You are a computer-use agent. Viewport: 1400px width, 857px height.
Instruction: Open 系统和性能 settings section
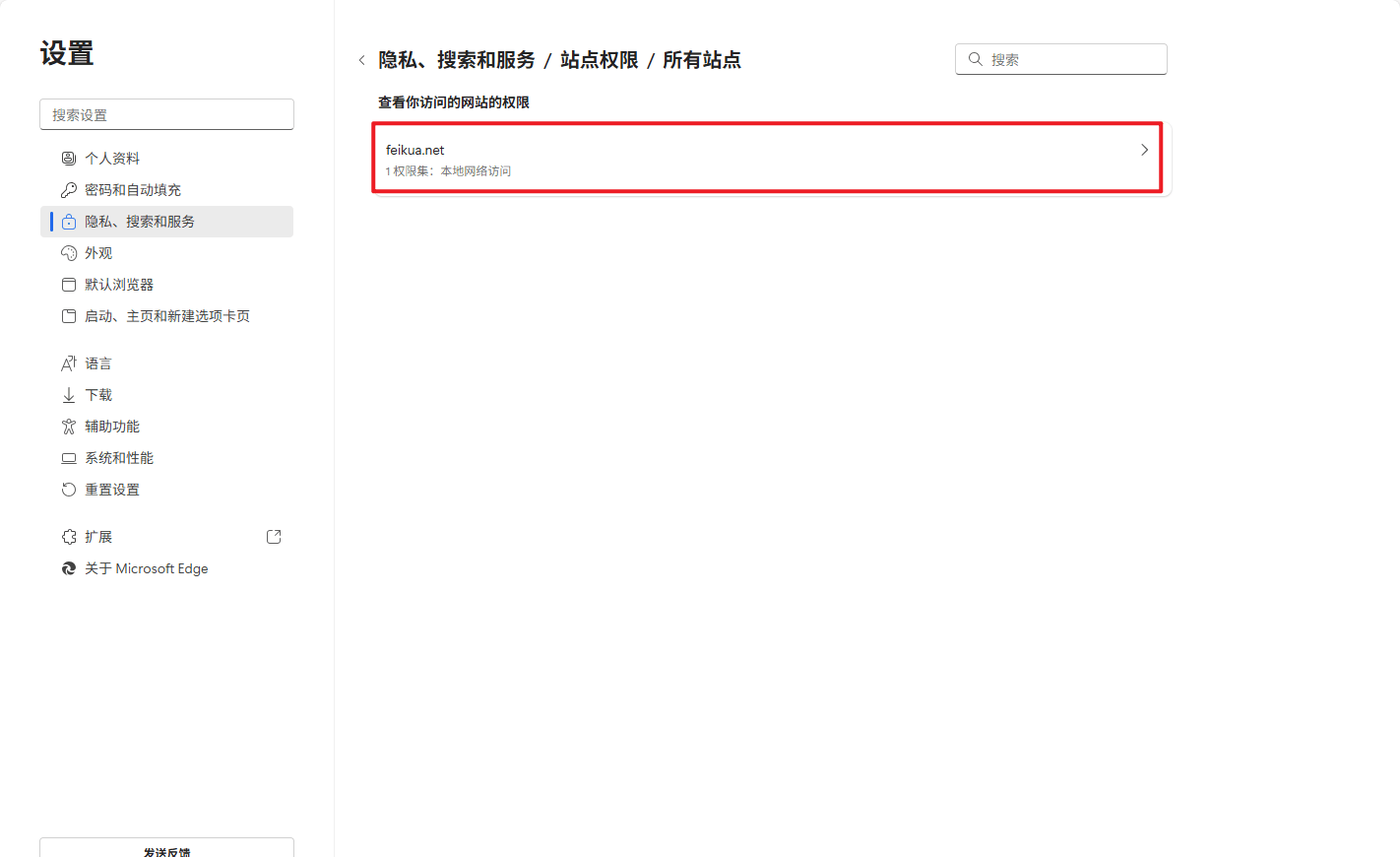(x=119, y=458)
